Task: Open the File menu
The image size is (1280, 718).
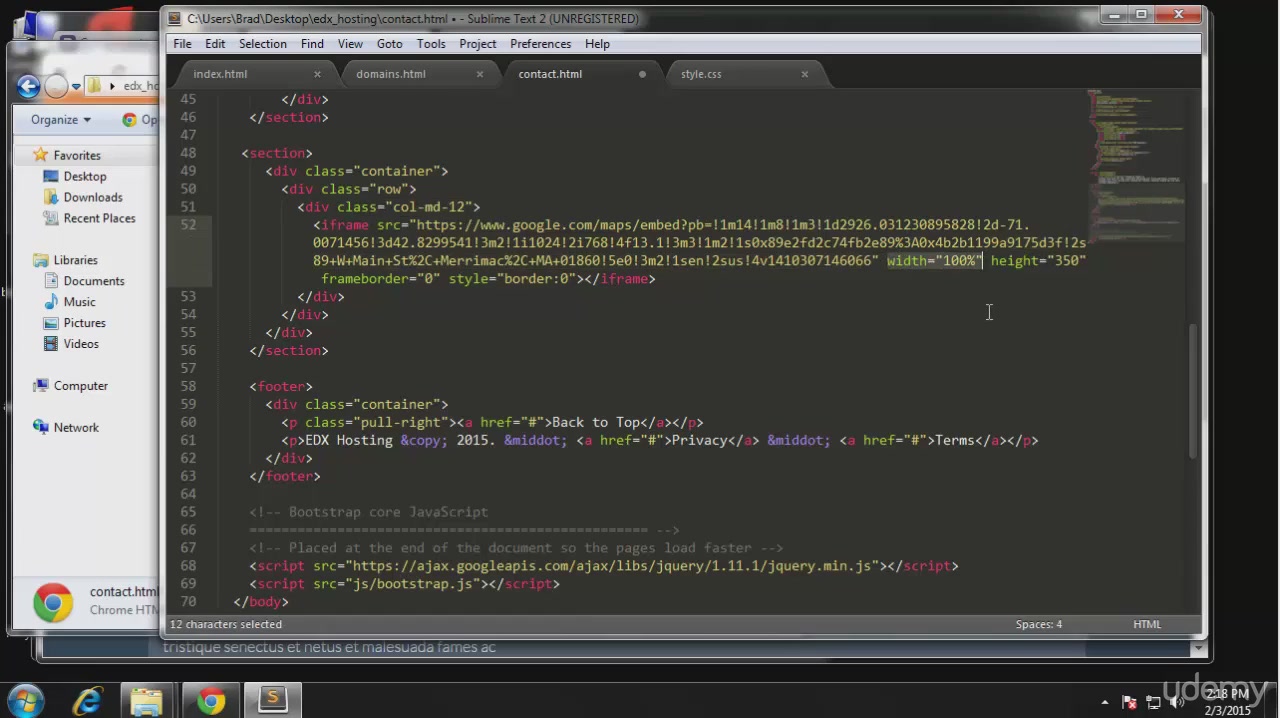Action: click(x=182, y=44)
